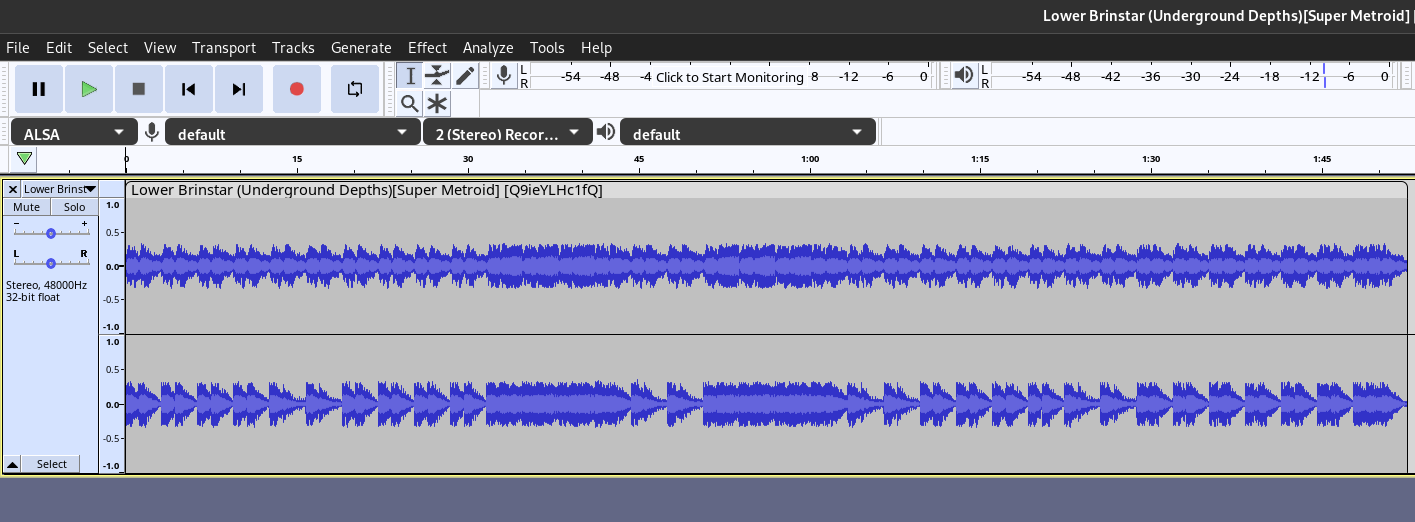Screen dimensions: 1415x522
Task: Click the 1:30 mark on the timeline ruler
Action: [1151, 160]
